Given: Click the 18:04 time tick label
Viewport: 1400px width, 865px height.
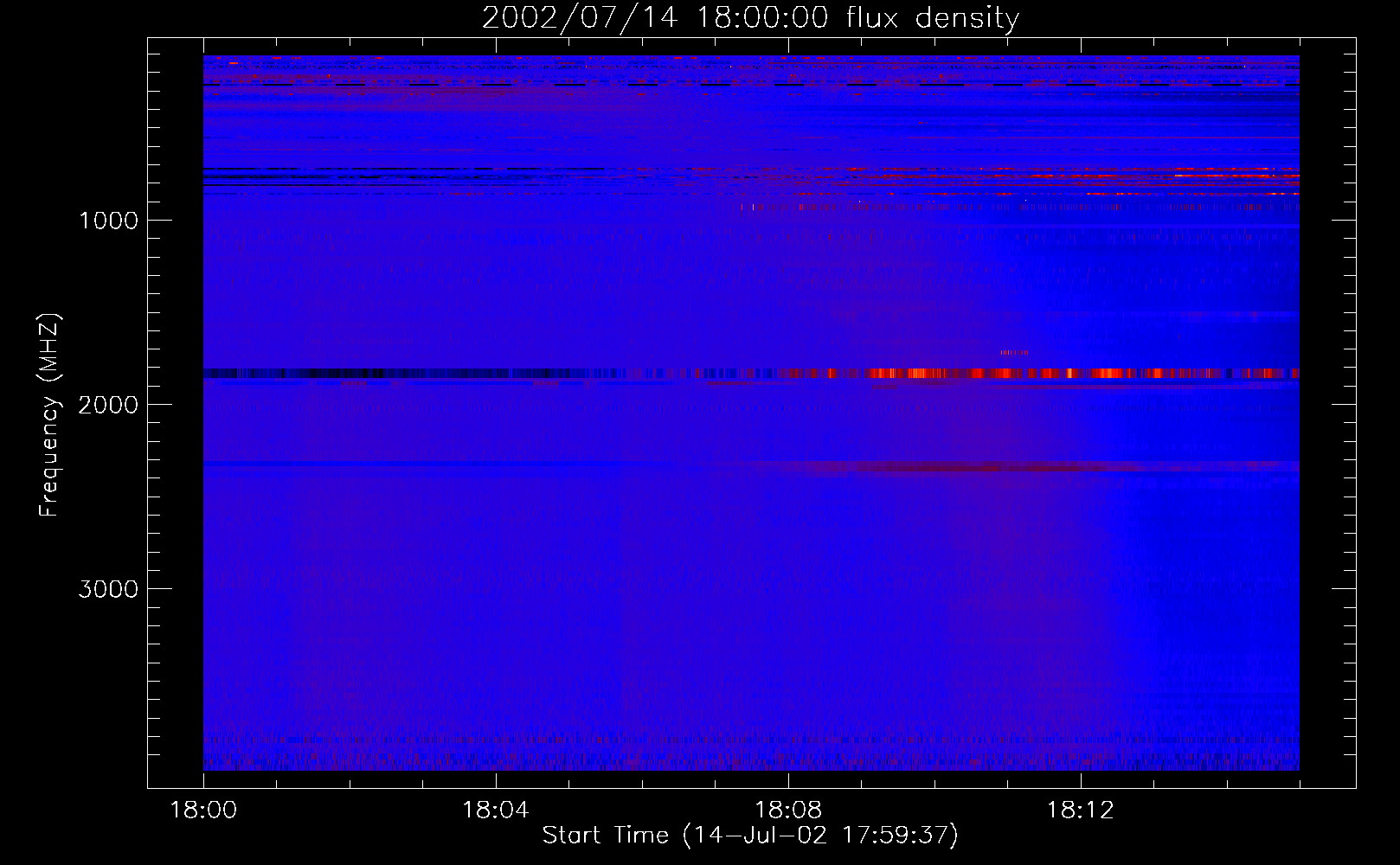Looking at the screenshot, I should click(496, 811).
